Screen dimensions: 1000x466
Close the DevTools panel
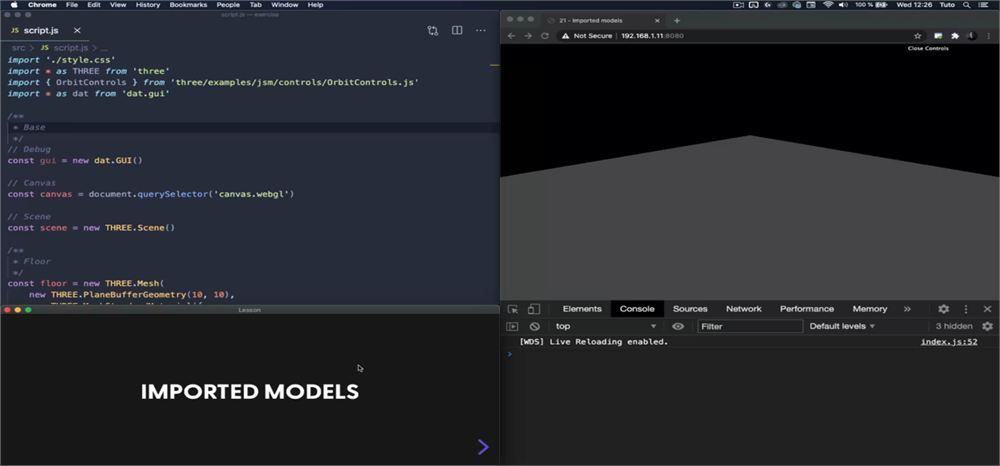click(x=987, y=309)
